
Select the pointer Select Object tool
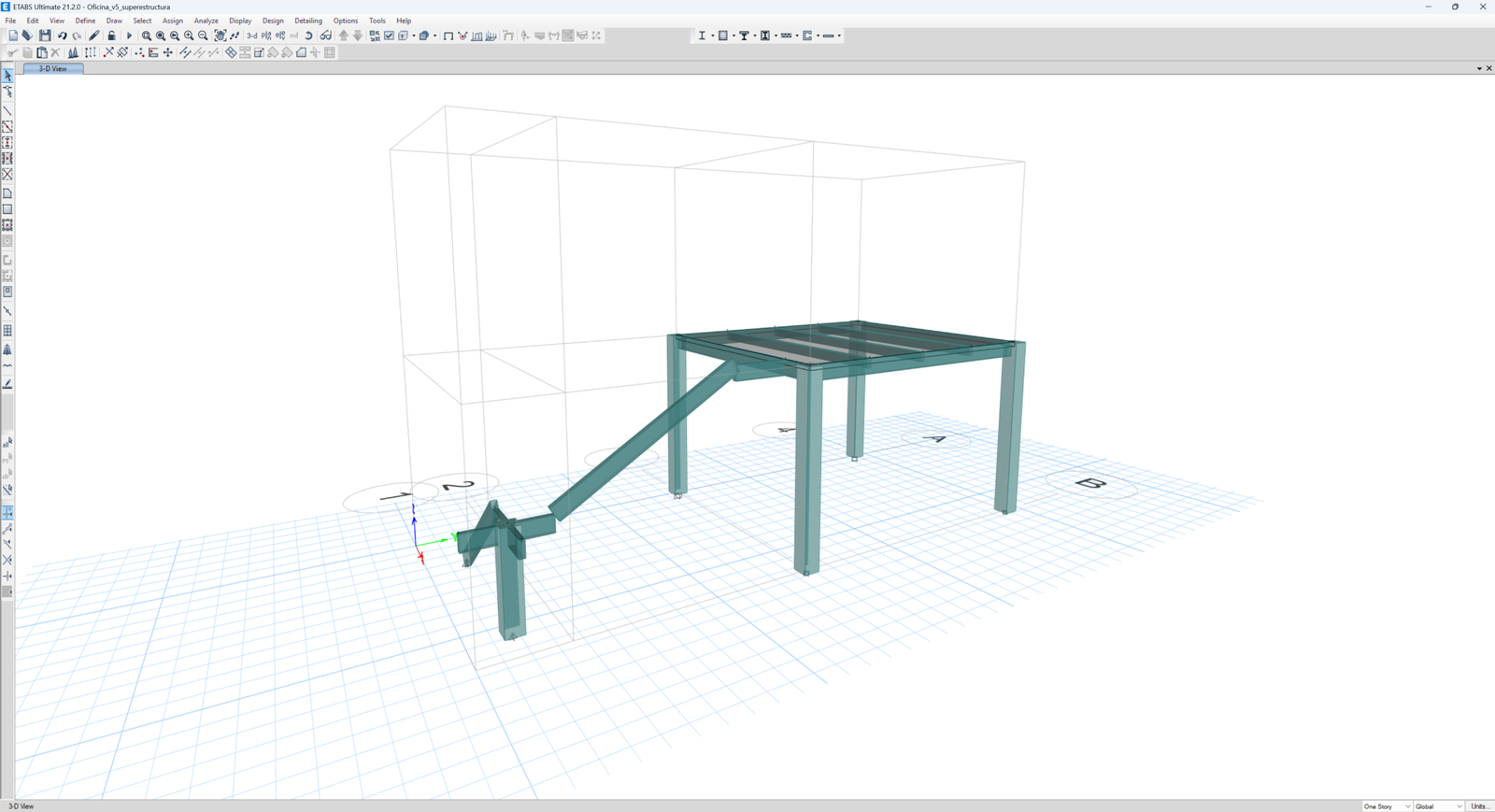point(7,76)
